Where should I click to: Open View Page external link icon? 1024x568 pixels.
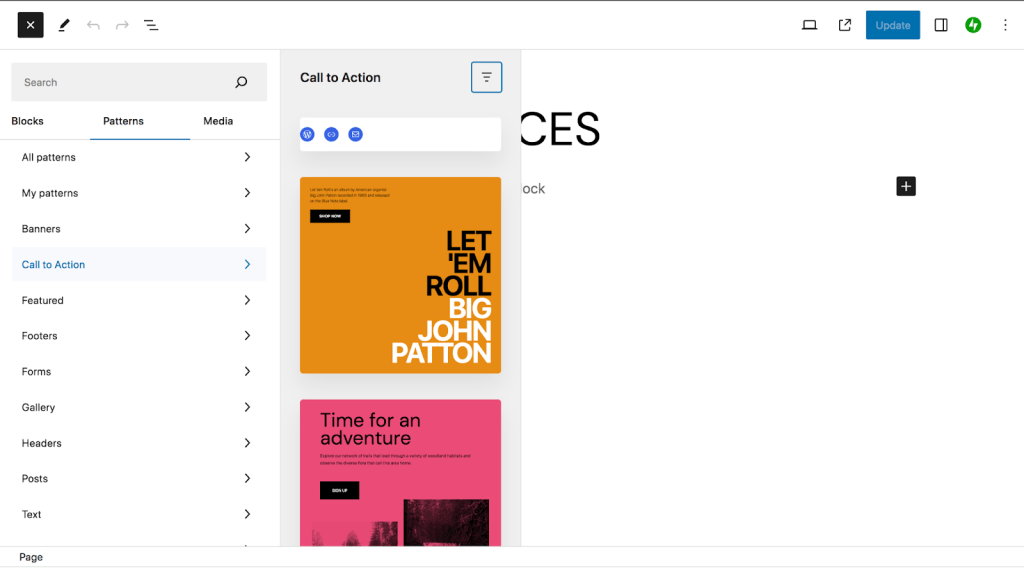click(x=844, y=25)
